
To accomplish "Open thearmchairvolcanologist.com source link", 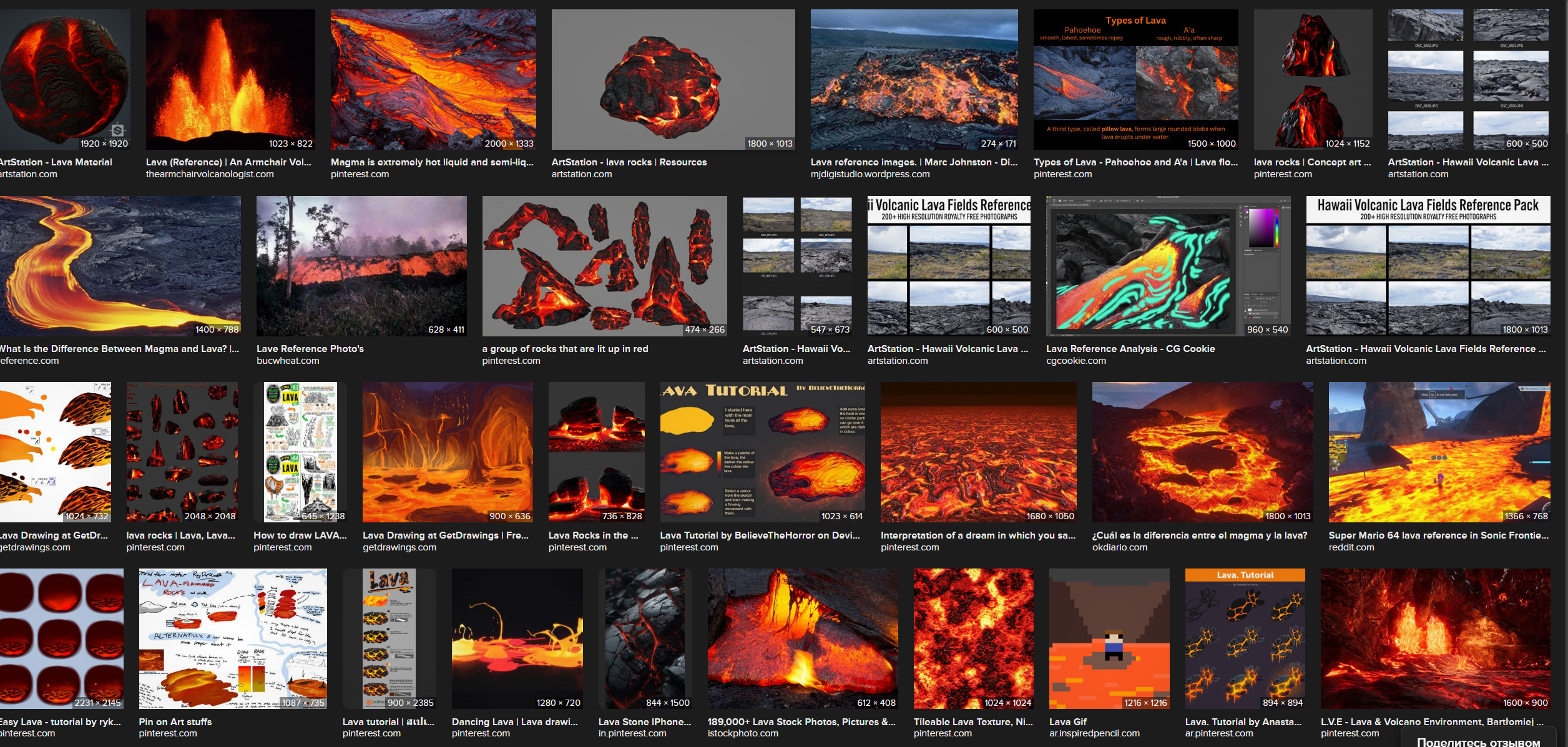I will [210, 174].
